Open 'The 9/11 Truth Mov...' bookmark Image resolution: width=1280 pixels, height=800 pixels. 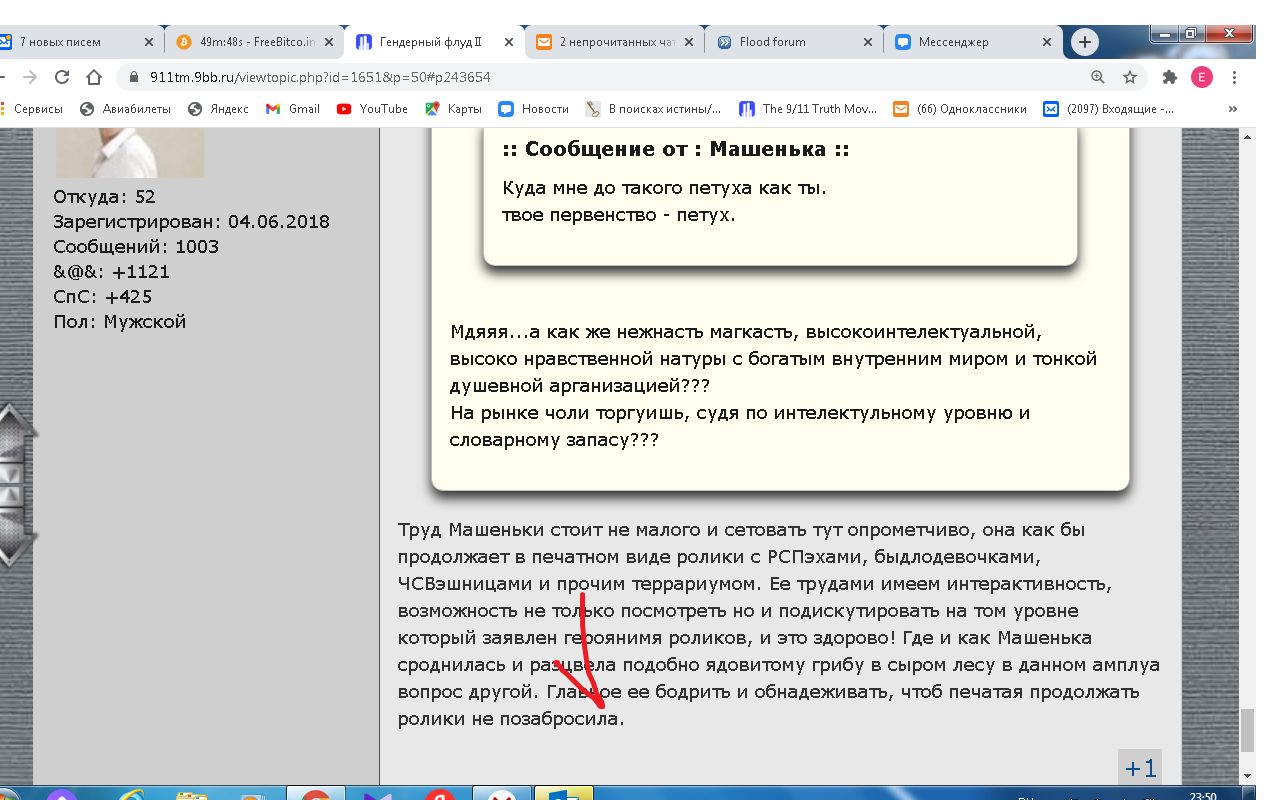tap(807, 109)
